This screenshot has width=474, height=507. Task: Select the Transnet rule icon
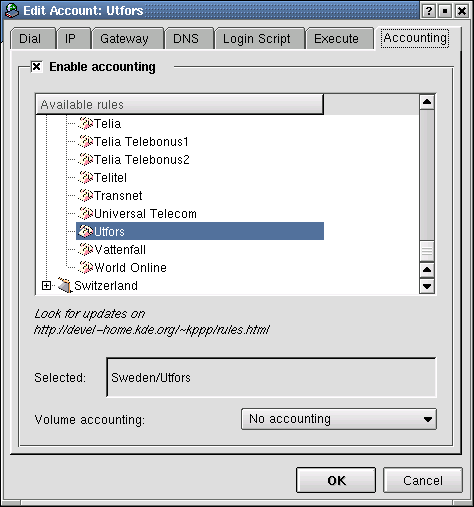85,196
